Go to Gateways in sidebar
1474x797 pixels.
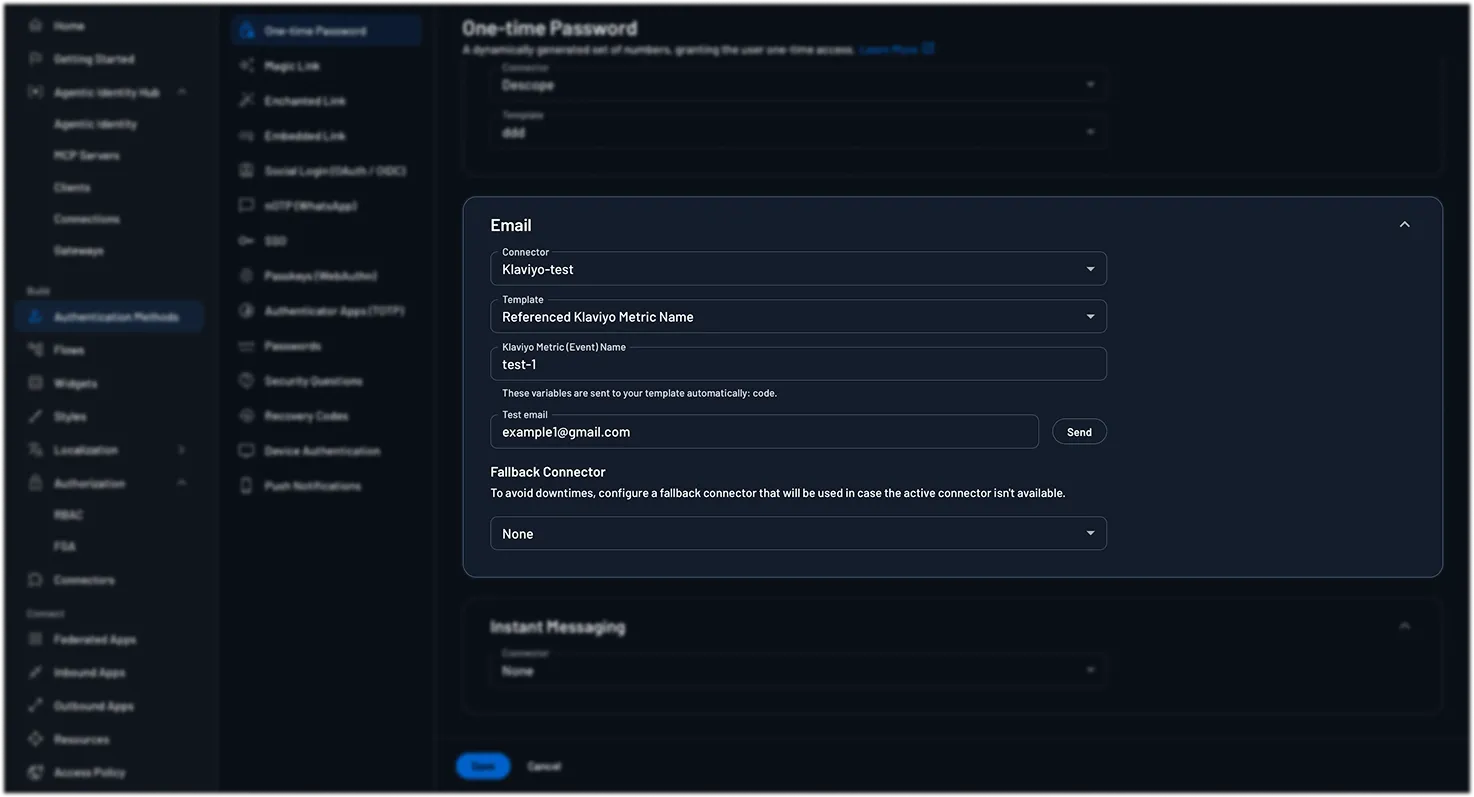coord(79,251)
